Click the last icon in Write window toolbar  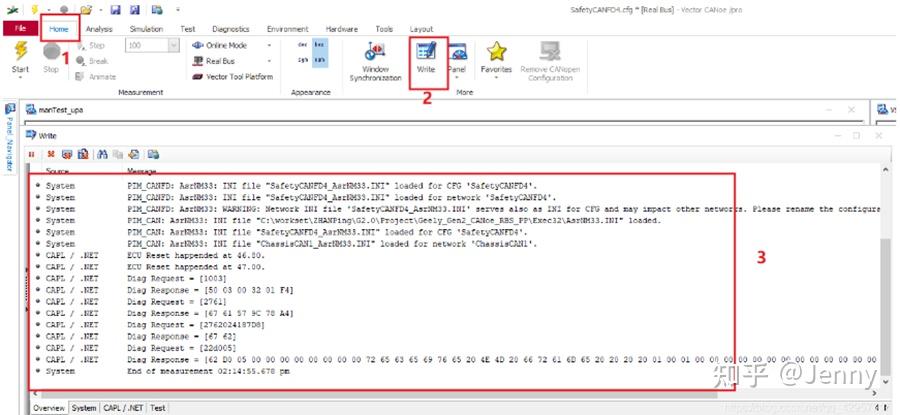click(x=153, y=154)
